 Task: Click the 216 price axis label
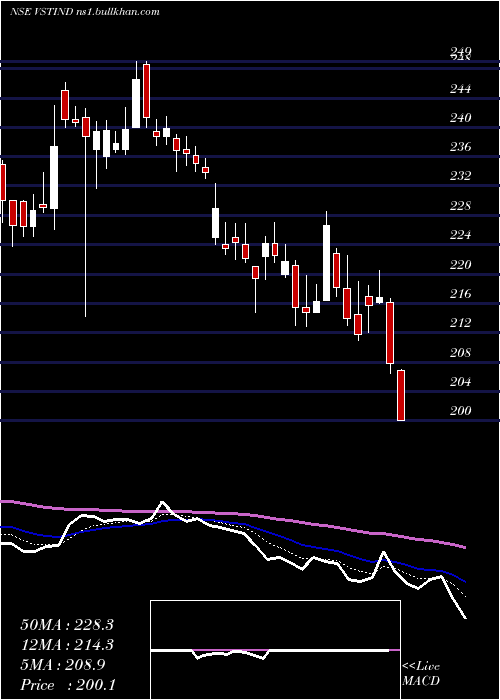coord(461,294)
